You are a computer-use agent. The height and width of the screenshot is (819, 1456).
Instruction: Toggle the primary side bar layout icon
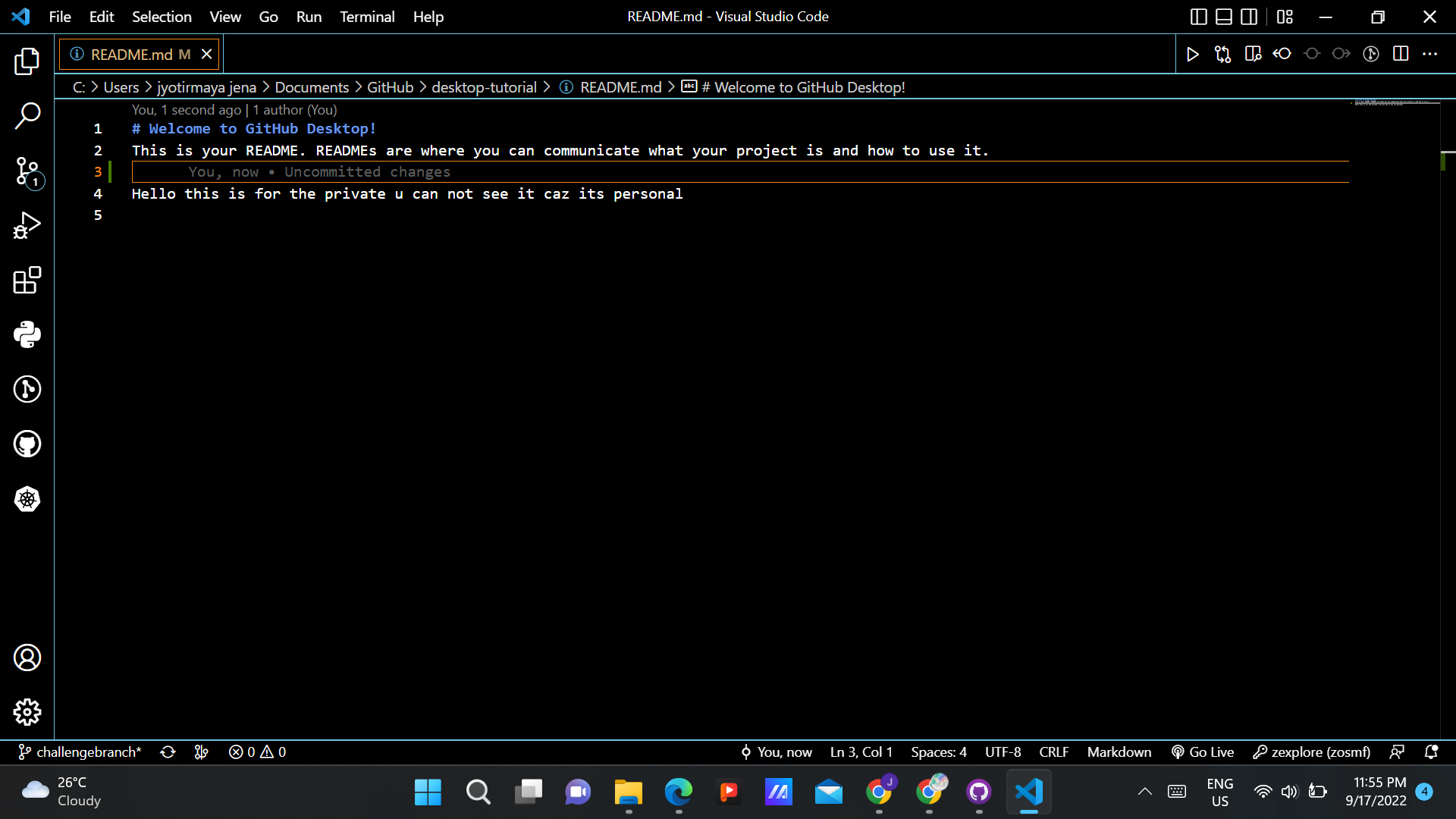pos(1199,17)
